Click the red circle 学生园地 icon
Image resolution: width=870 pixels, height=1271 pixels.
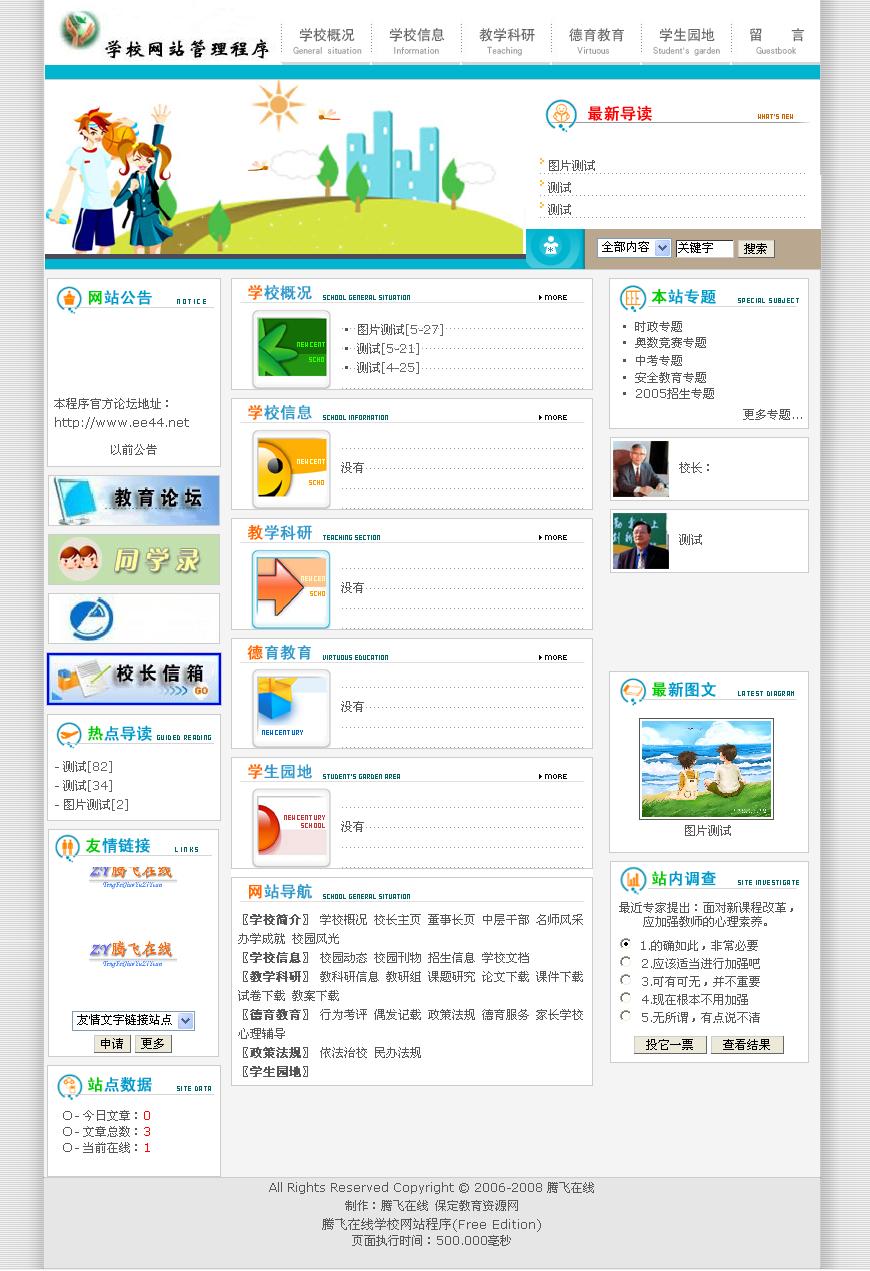coord(291,827)
